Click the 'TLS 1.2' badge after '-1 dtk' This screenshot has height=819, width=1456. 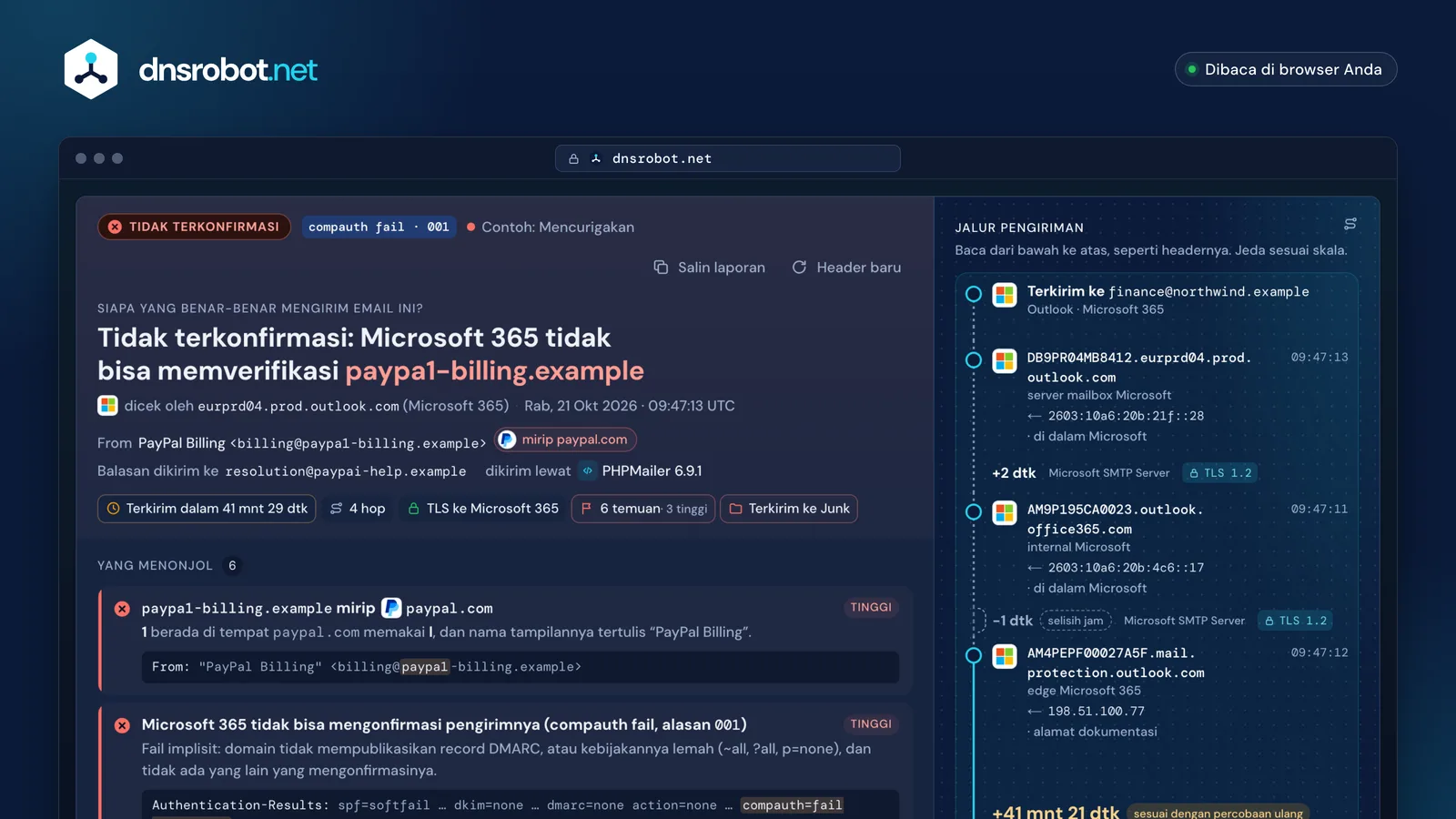[x=1296, y=621]
